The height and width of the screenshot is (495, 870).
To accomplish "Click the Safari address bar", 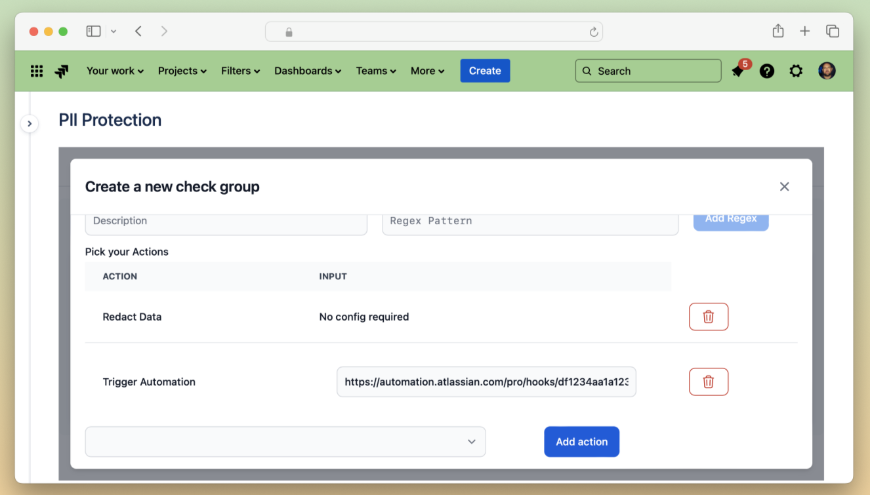I will click(434, 32).
